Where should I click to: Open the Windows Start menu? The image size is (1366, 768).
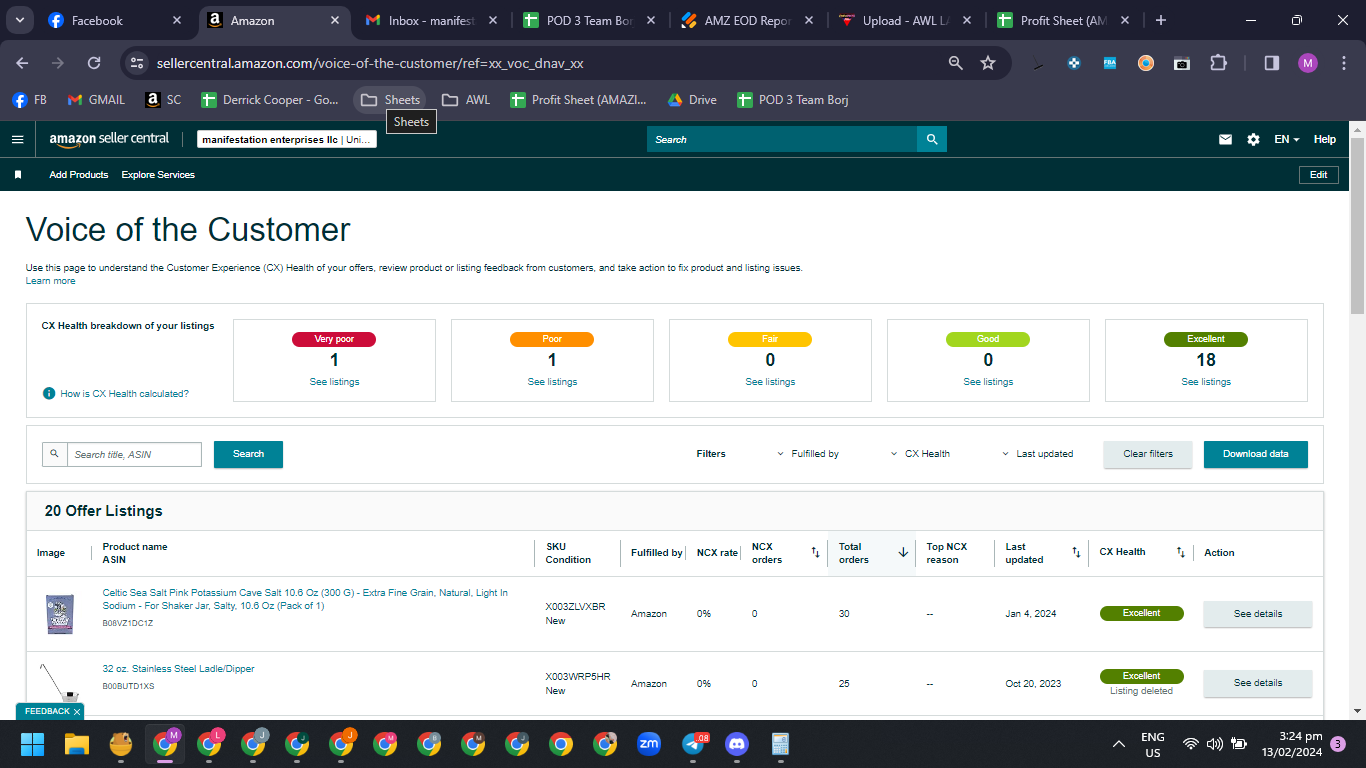pyautogui.click(x=33, y=744)
